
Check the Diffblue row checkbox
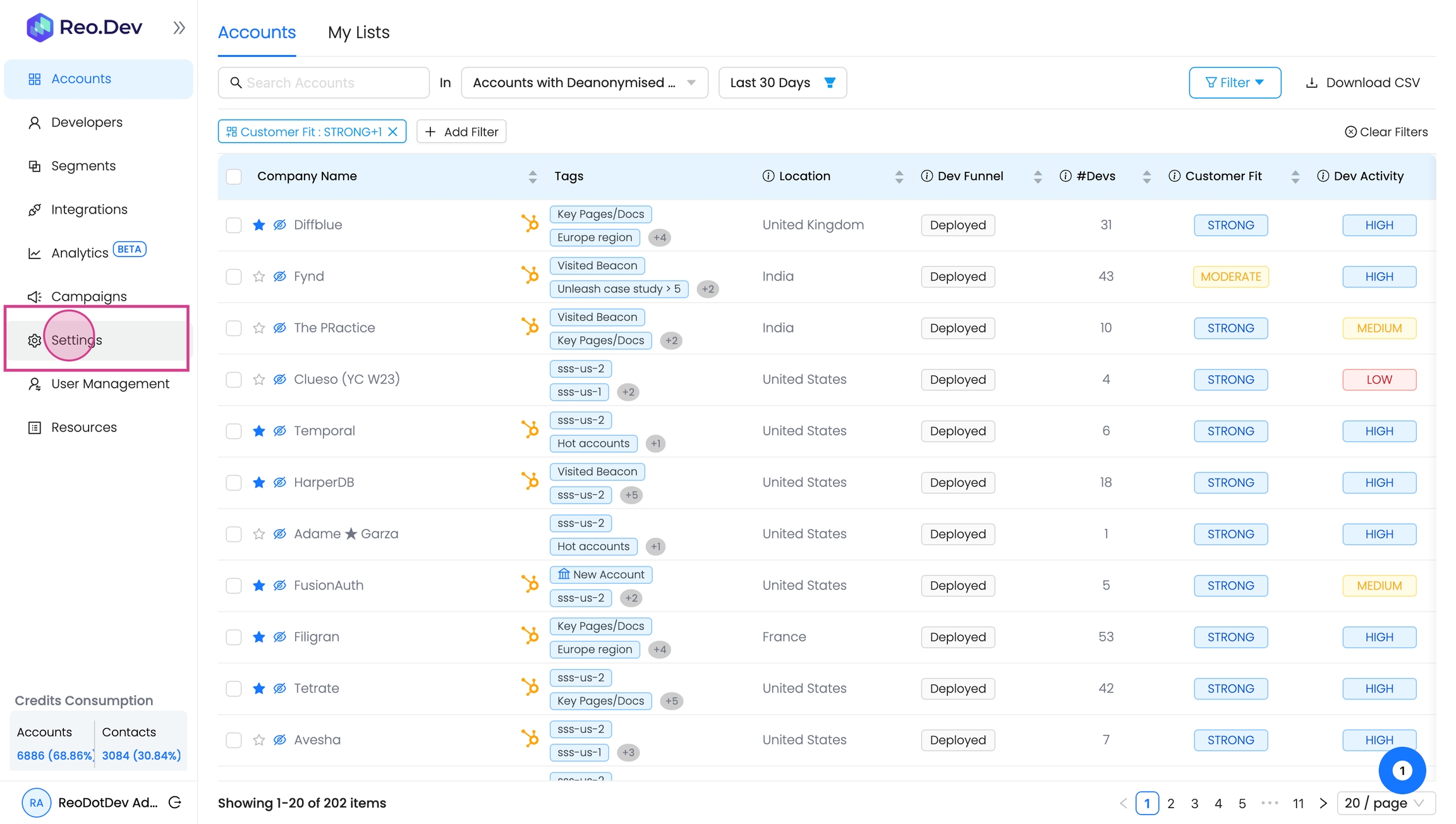pos(234,225)
